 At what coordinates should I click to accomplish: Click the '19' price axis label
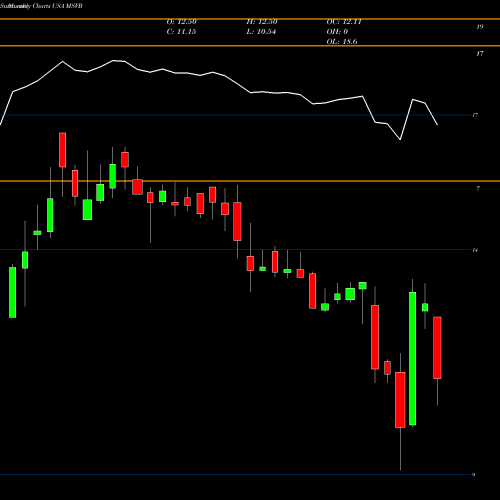pyautogui.click(x=480, y=27)
